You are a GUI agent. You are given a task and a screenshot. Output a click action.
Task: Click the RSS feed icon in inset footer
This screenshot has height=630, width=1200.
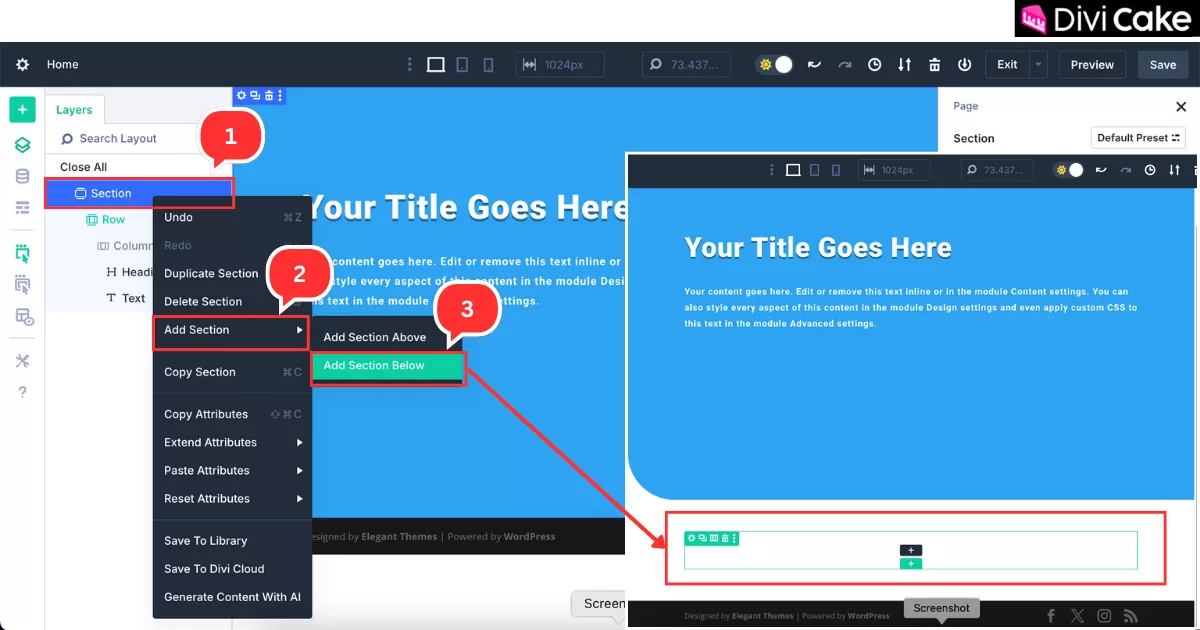[x=1130, y=616]
